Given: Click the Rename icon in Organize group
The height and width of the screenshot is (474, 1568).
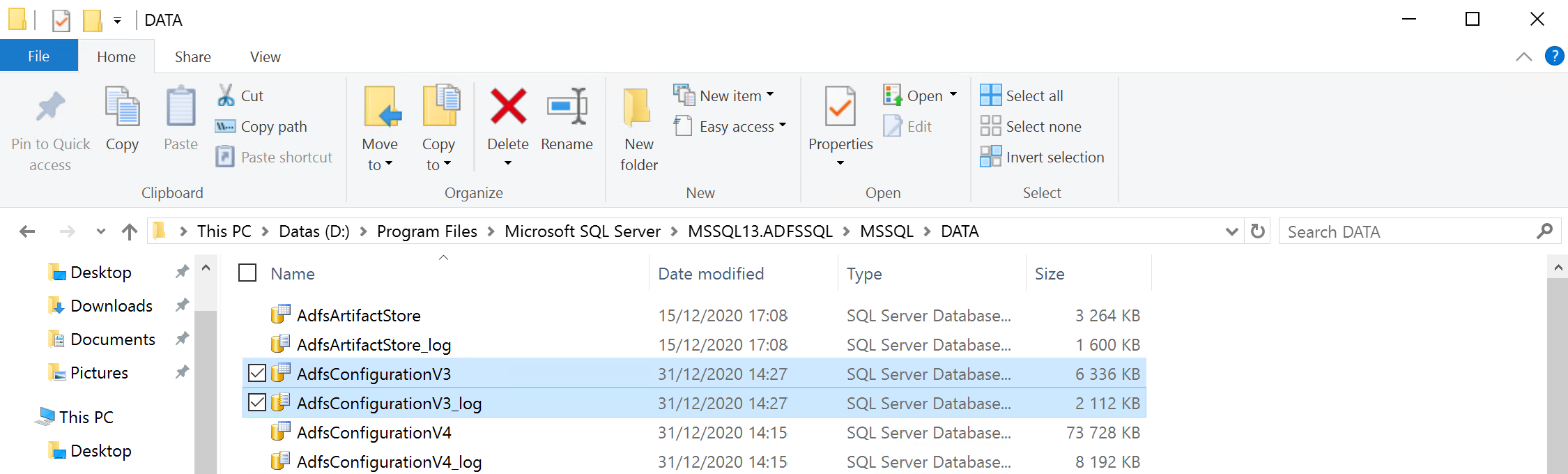Looking at the screenshot, I should pos(567,107).
